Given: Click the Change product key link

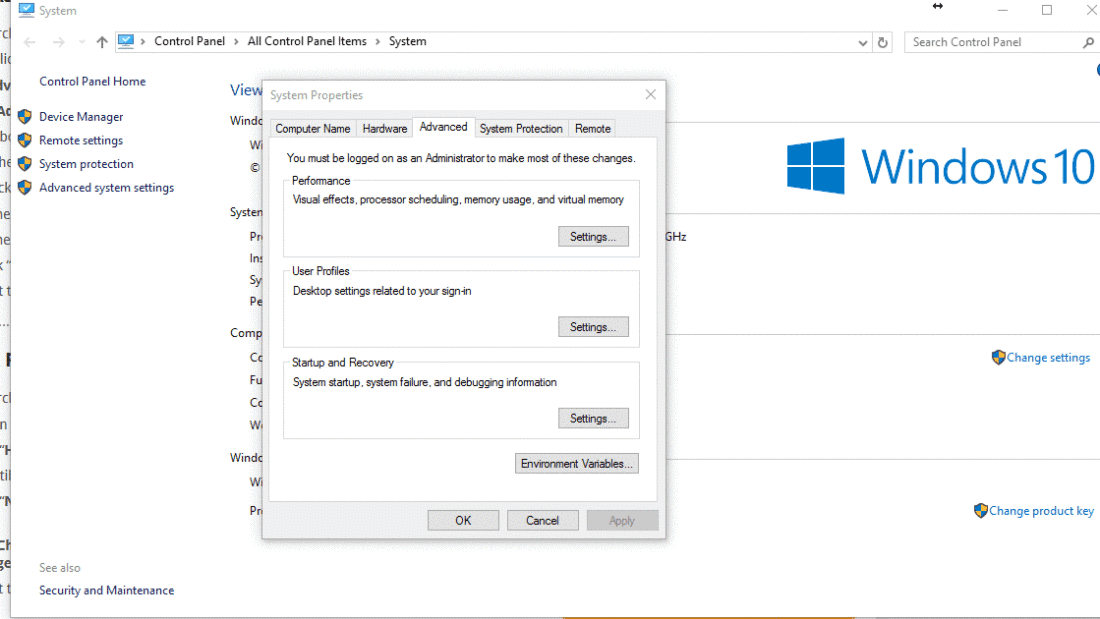Looking at the screenshot, I should pos(1042,510).
